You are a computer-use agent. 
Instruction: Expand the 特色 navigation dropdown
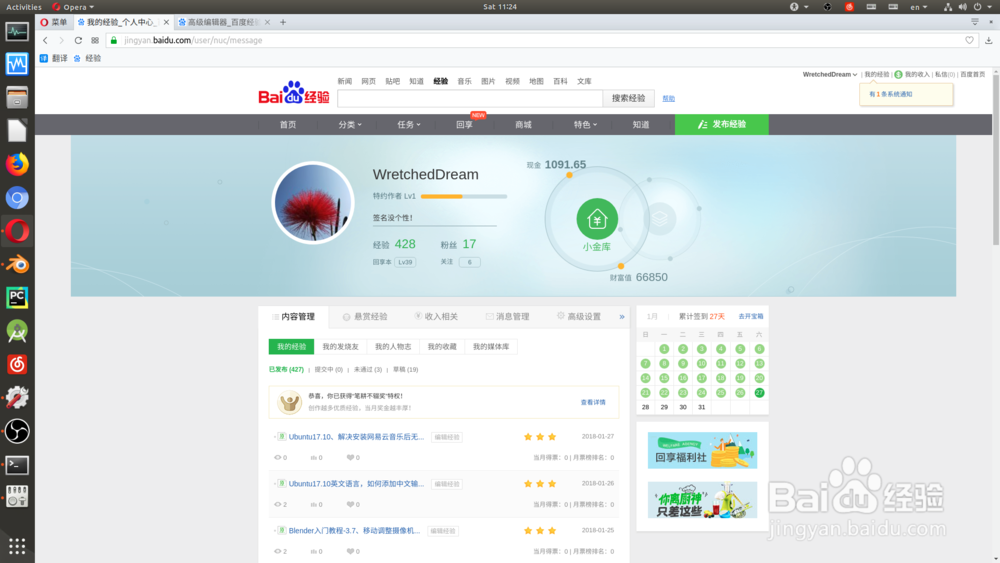point(585,125)
